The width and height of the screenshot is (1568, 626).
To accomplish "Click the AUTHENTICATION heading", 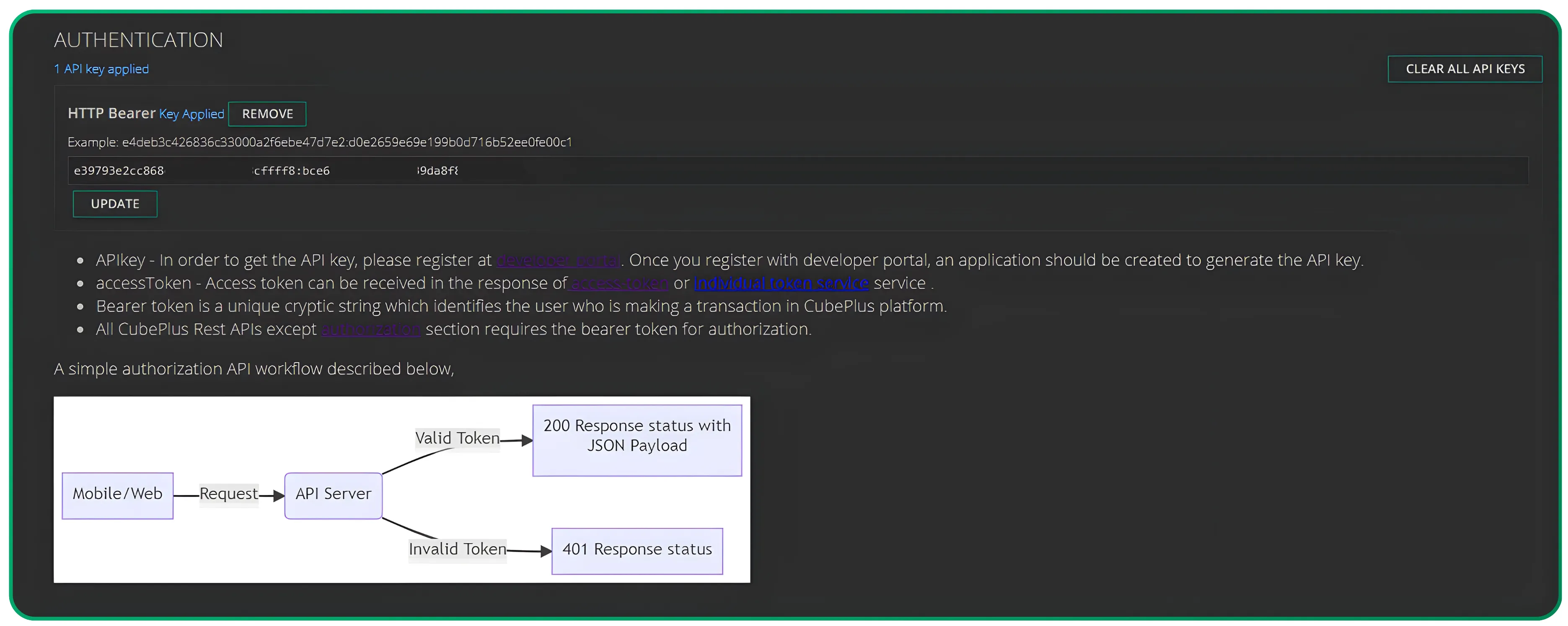I will 139,39.
